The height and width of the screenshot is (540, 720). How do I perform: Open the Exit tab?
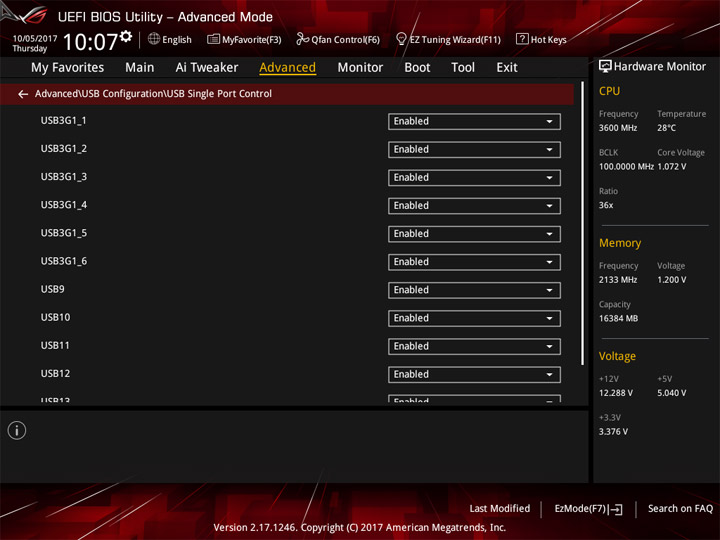point(507,68)
